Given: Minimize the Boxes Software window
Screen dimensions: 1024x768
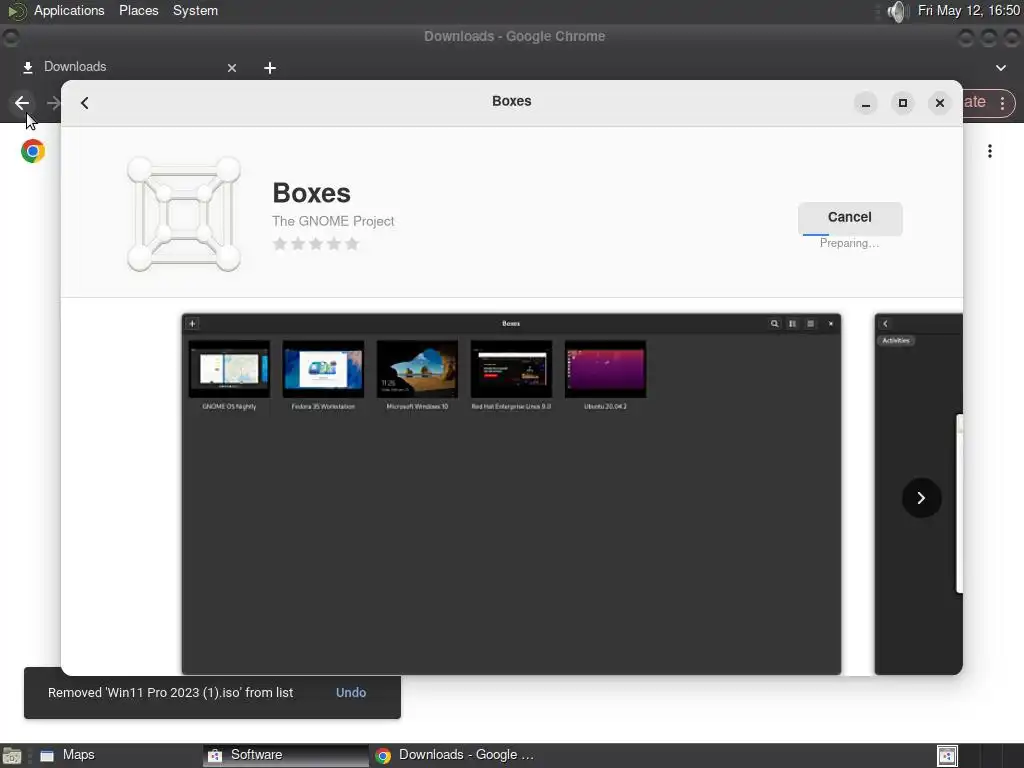Looking at the screenshot, I should pos(866,103).
